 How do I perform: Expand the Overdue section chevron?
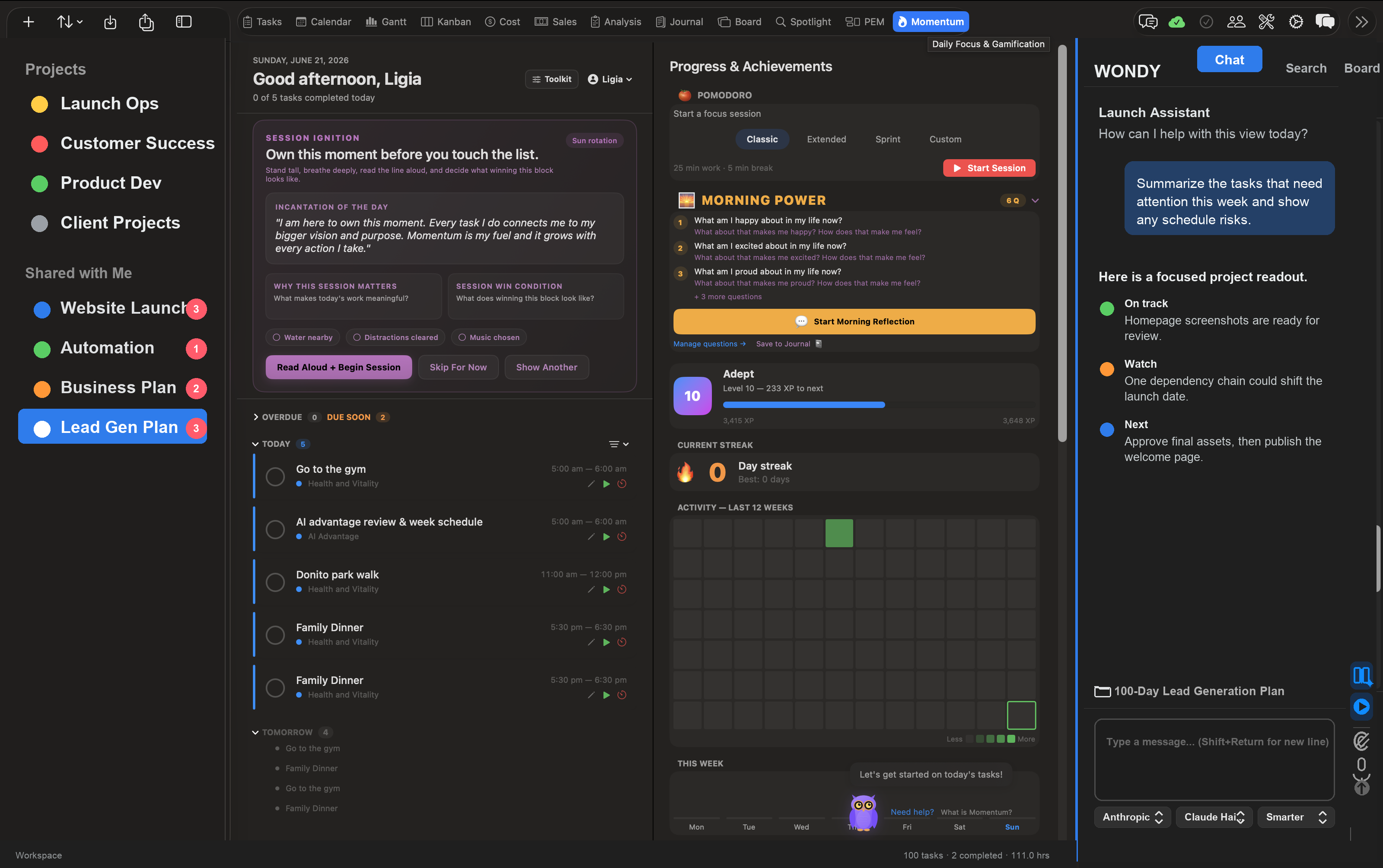255,417
